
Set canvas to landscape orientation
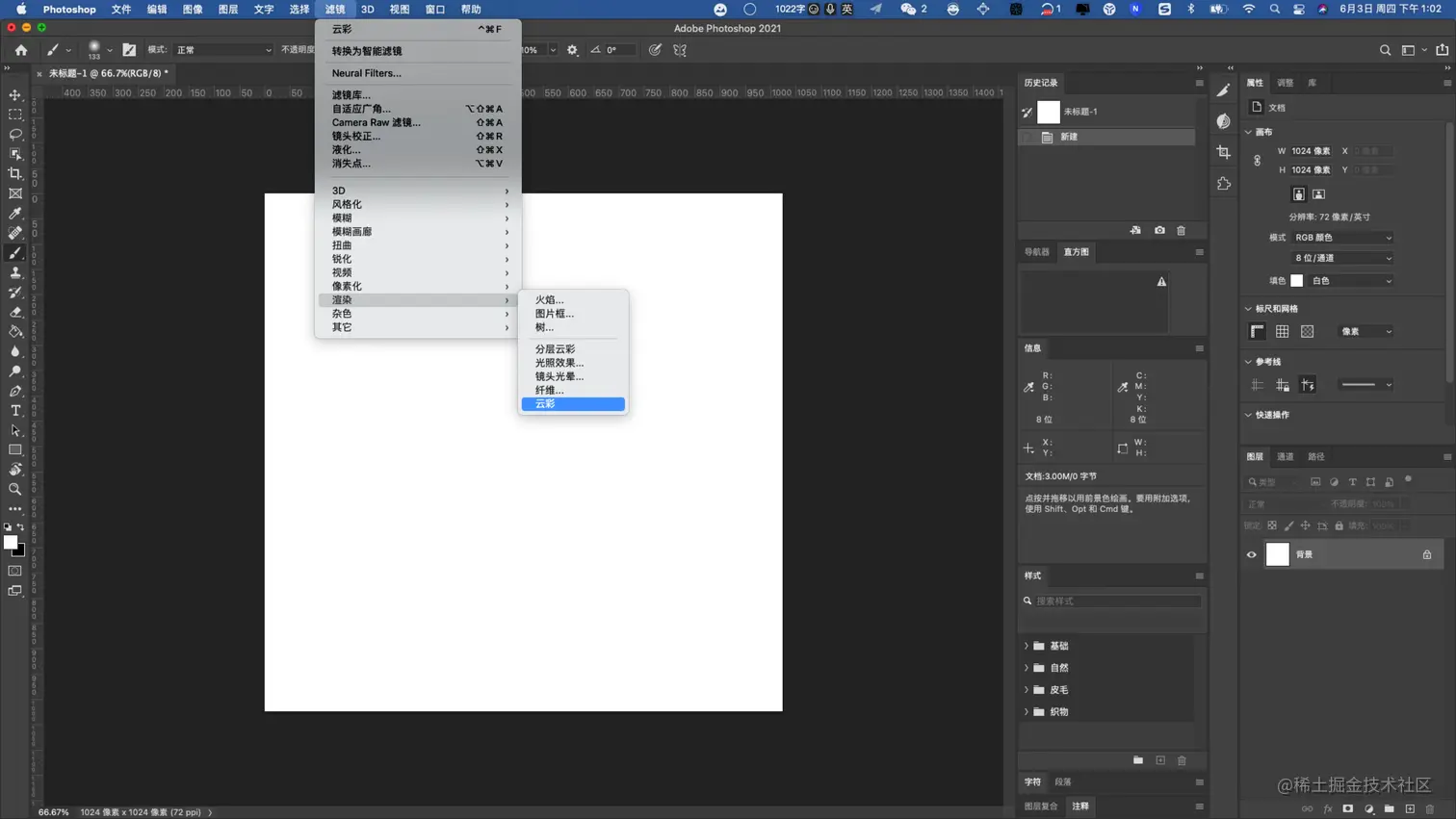tap(1318, 194)
